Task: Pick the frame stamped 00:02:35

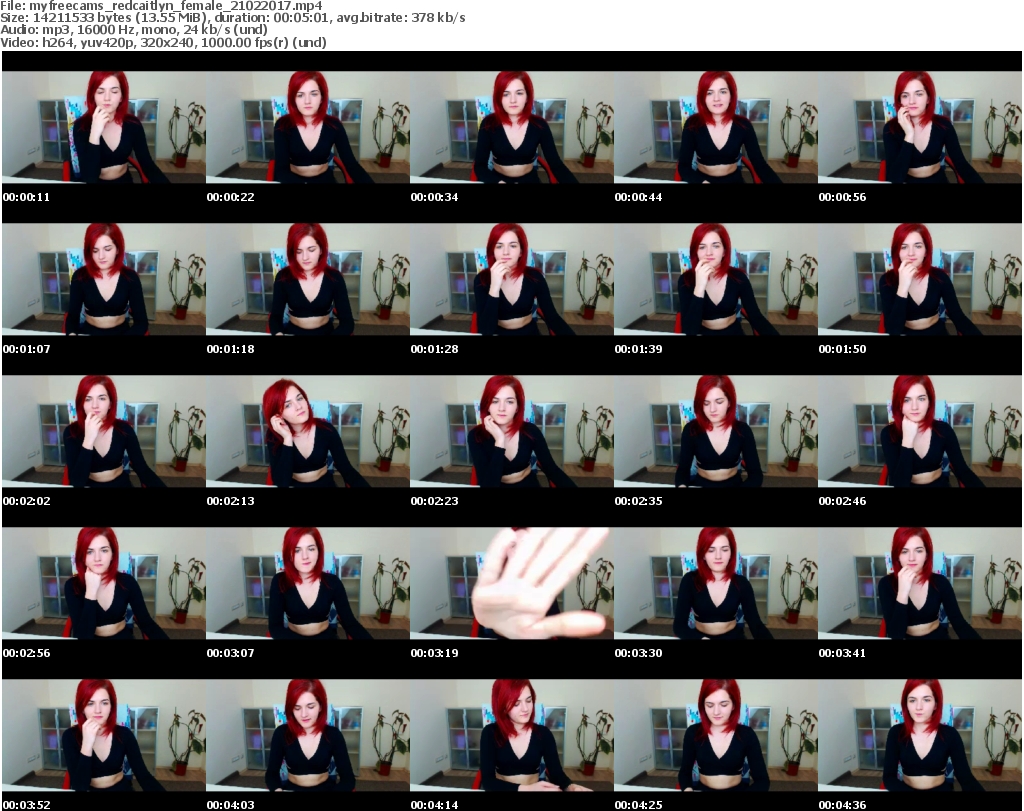Action: click(x=715, y=431)
